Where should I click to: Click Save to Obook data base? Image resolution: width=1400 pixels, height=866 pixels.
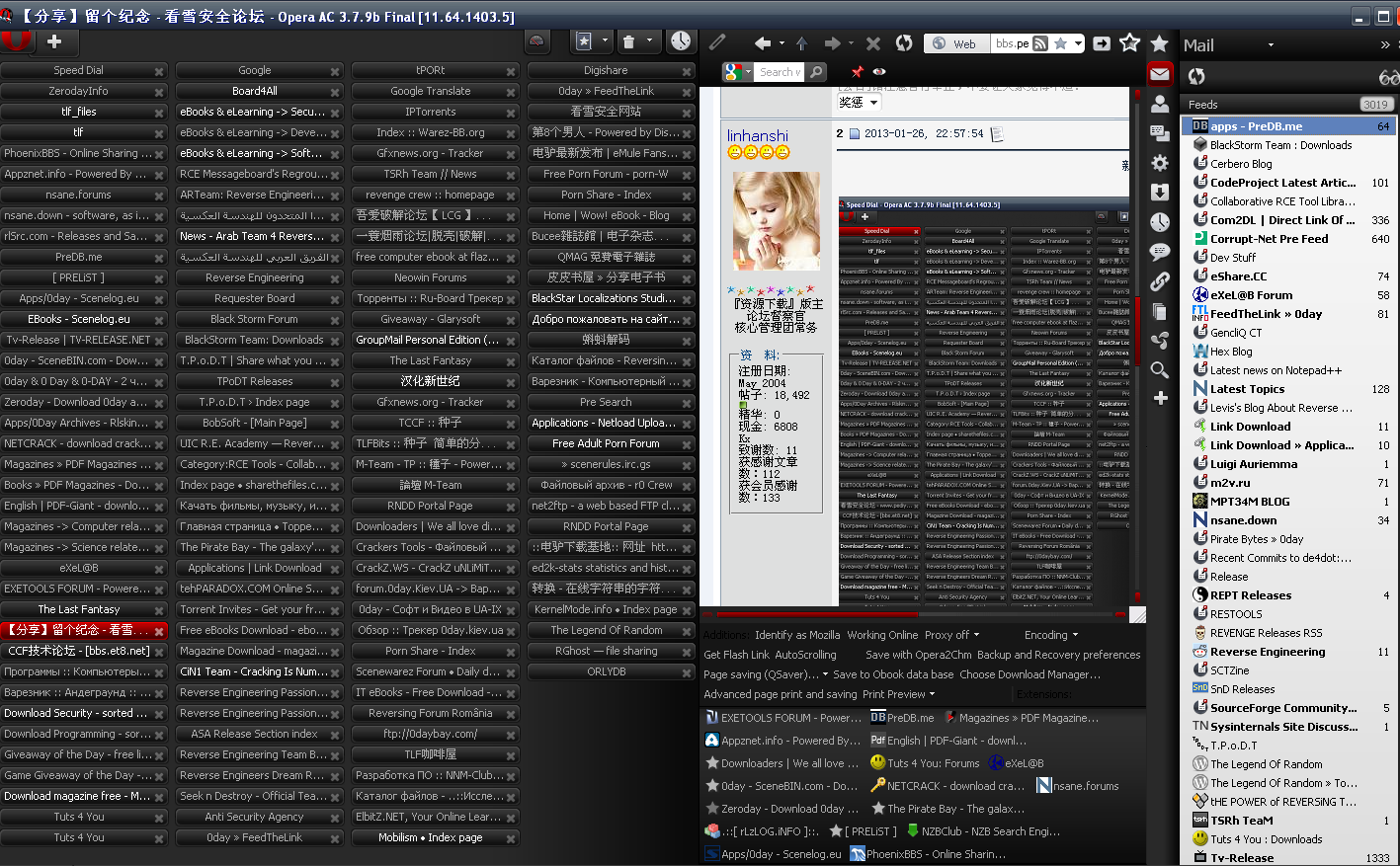(x=893, y=674)
